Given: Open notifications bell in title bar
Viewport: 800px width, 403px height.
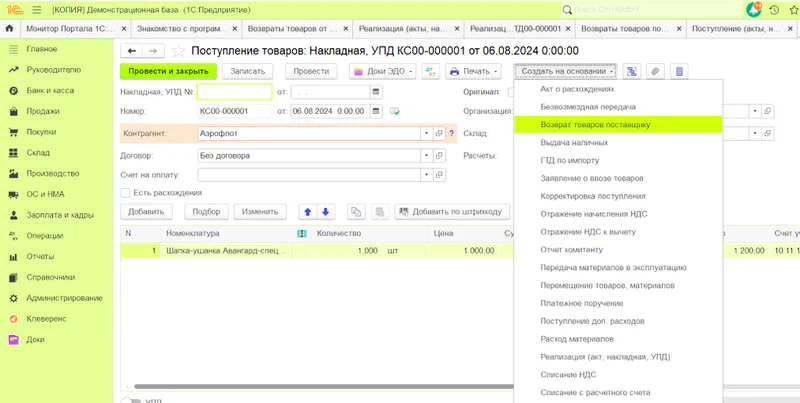Looking at the screenshot, I should [x=755, y=9].
